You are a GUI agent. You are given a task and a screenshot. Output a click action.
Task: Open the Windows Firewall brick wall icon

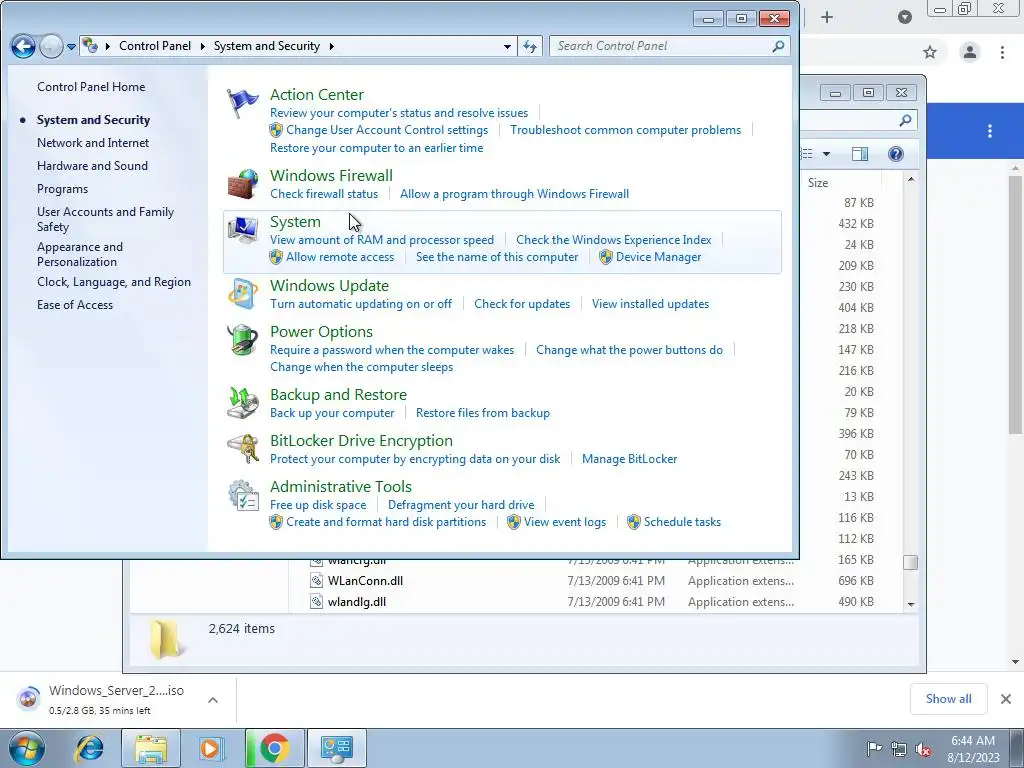point(242,184)
